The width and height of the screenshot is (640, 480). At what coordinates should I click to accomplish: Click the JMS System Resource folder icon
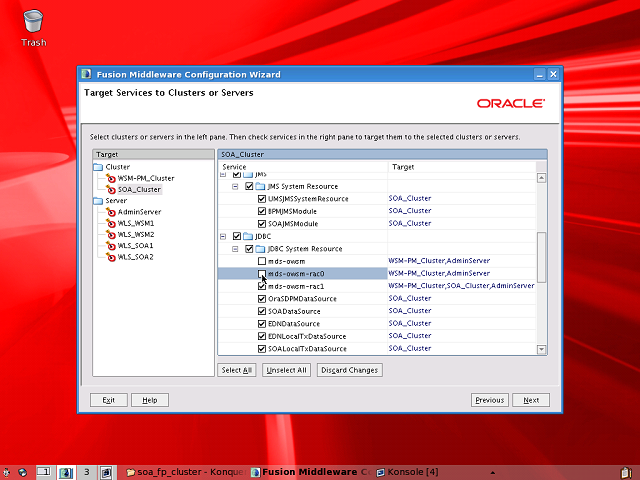[x=260, y=187]
